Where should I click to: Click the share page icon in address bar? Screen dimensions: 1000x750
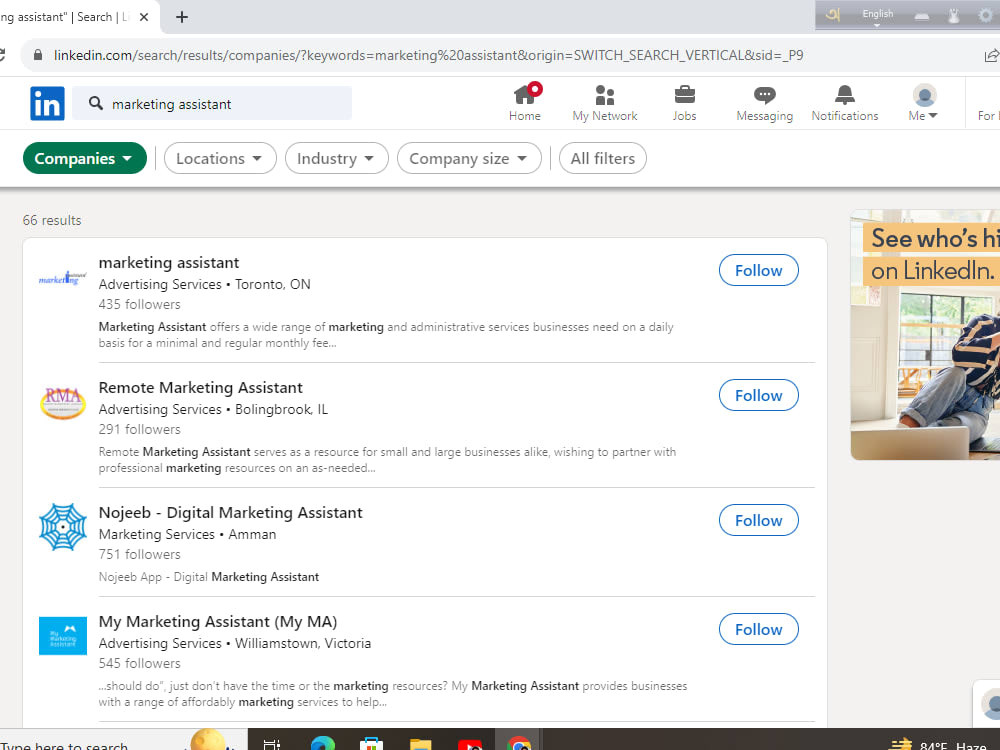(x=991, y=55)
